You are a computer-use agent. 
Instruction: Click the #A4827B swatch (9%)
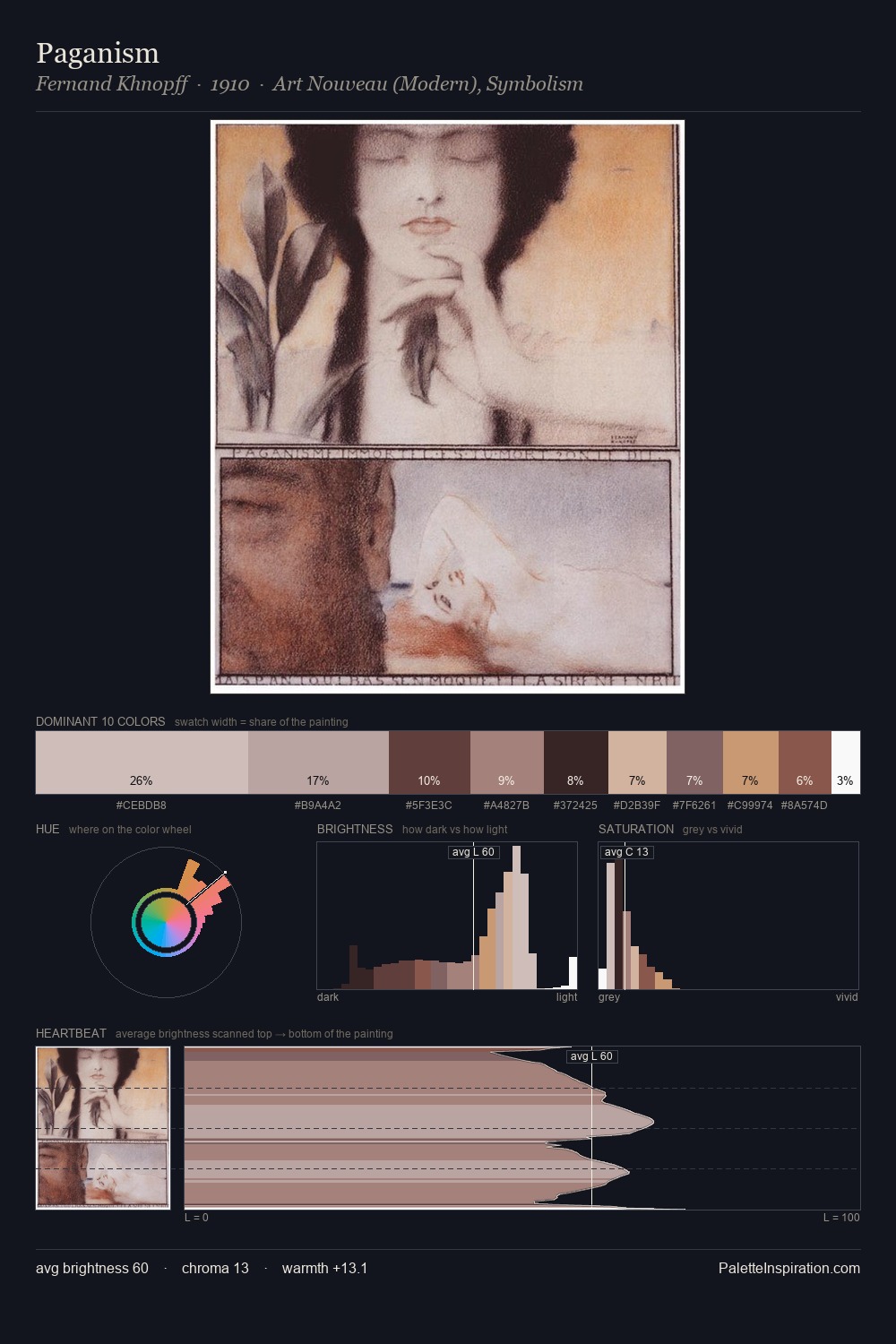507,762
